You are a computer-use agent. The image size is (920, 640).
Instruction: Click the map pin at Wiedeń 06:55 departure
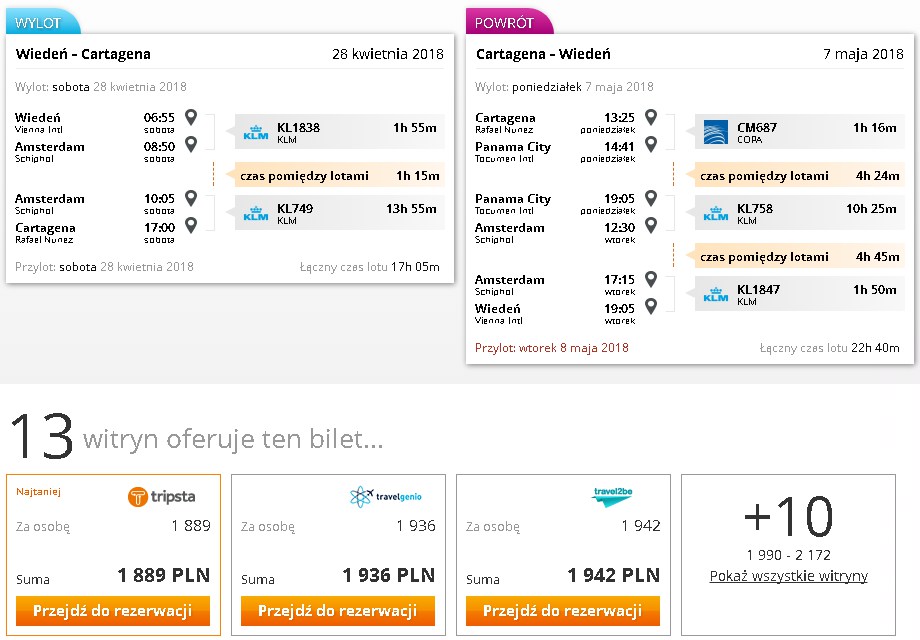coord(191,117)
